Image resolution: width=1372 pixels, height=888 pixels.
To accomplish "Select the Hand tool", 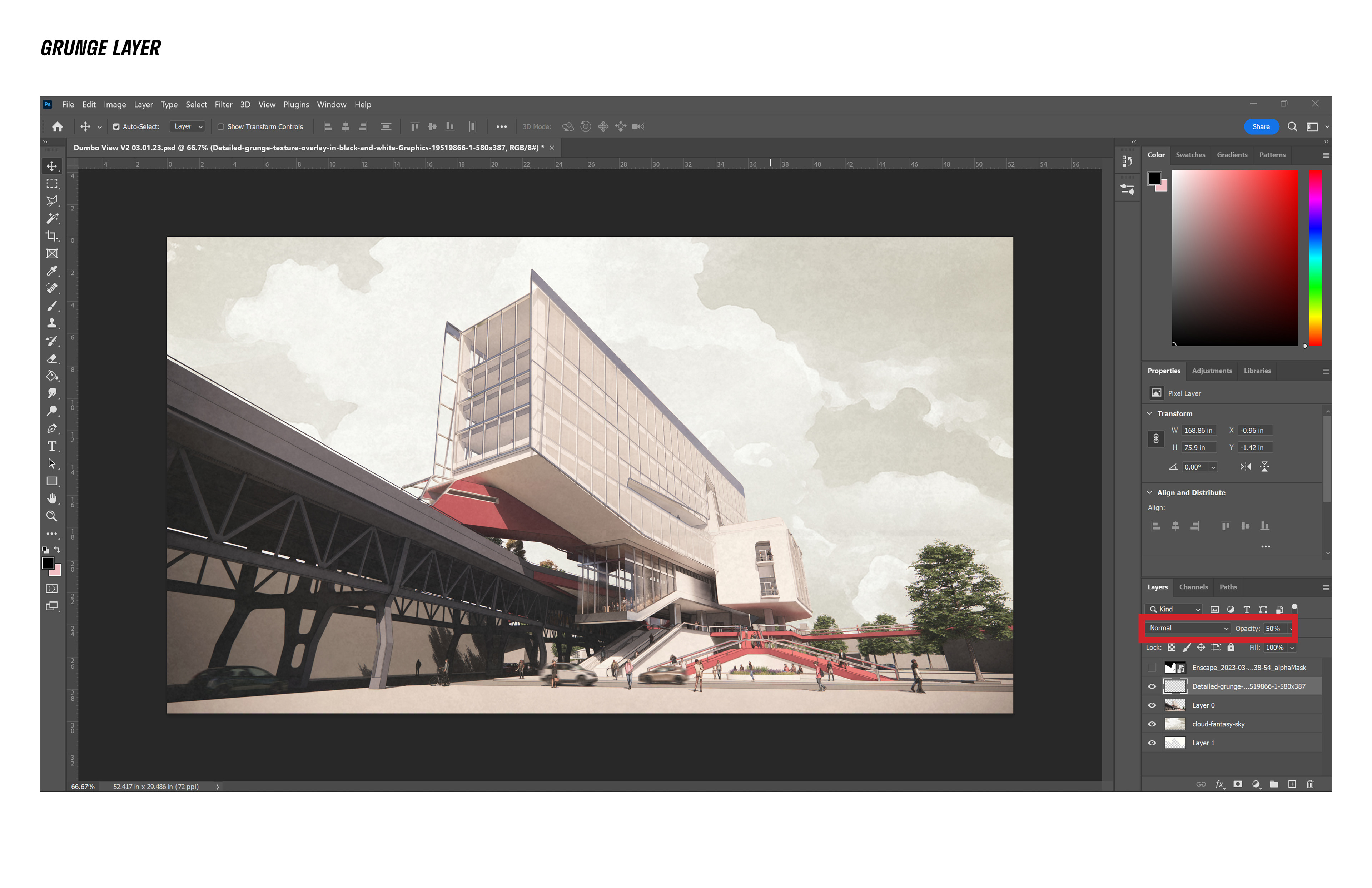I will point(52,498).
